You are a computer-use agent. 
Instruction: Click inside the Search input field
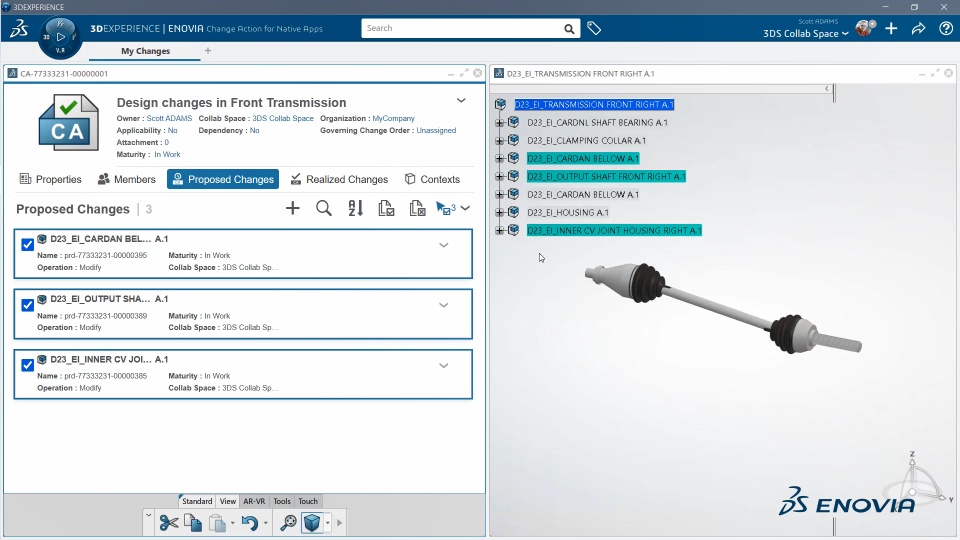[462, 28]
